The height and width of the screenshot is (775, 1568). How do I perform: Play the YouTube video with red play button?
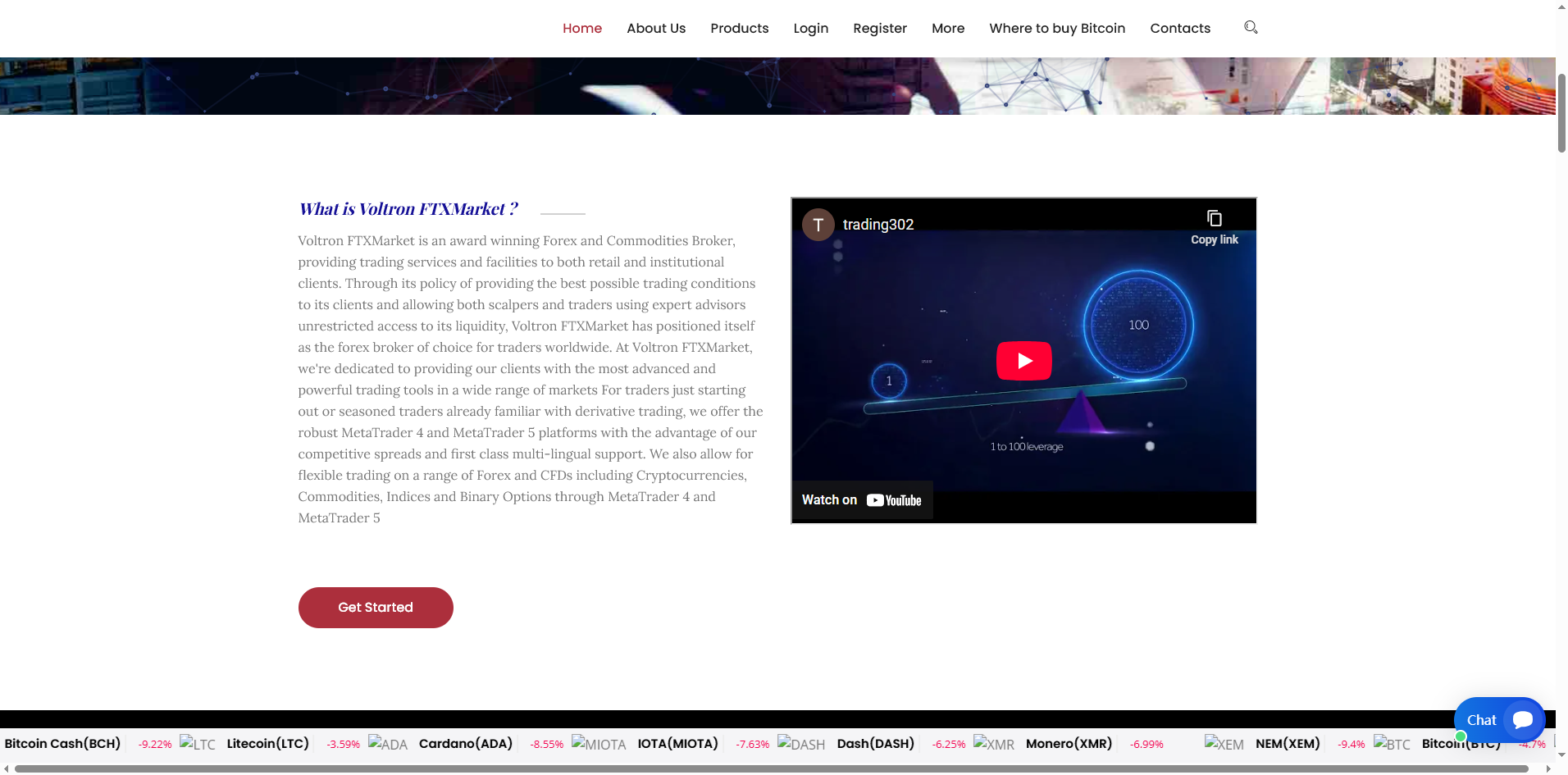click(1023, 361)
